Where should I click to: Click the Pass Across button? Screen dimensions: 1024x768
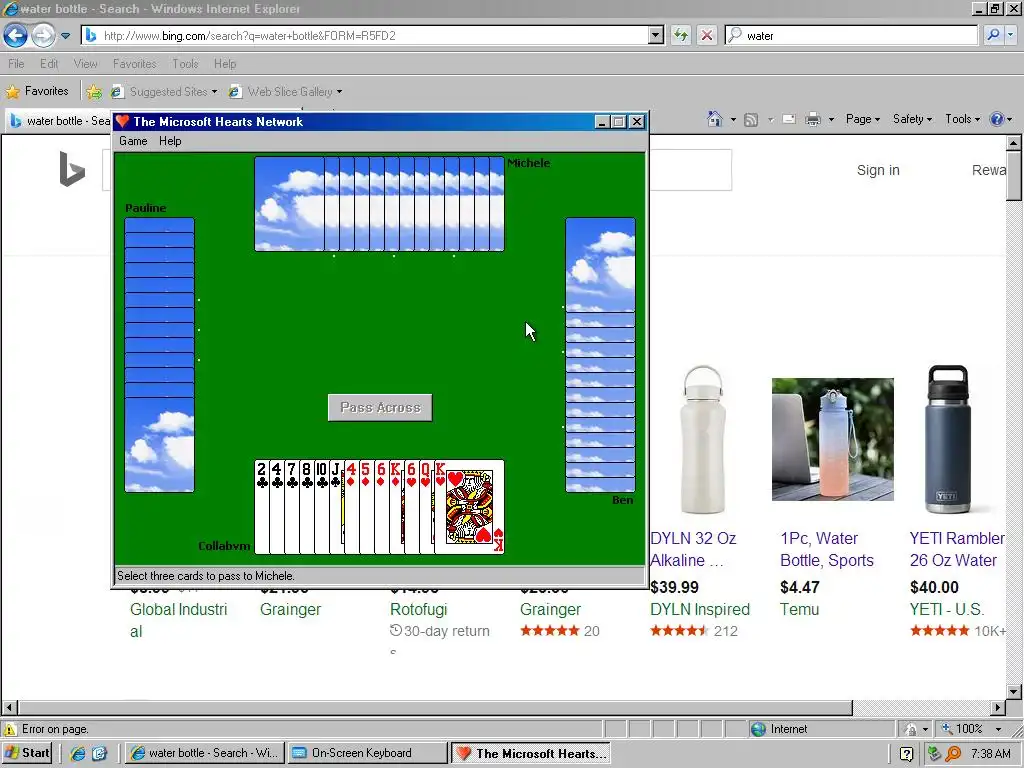tap(380, 408)
